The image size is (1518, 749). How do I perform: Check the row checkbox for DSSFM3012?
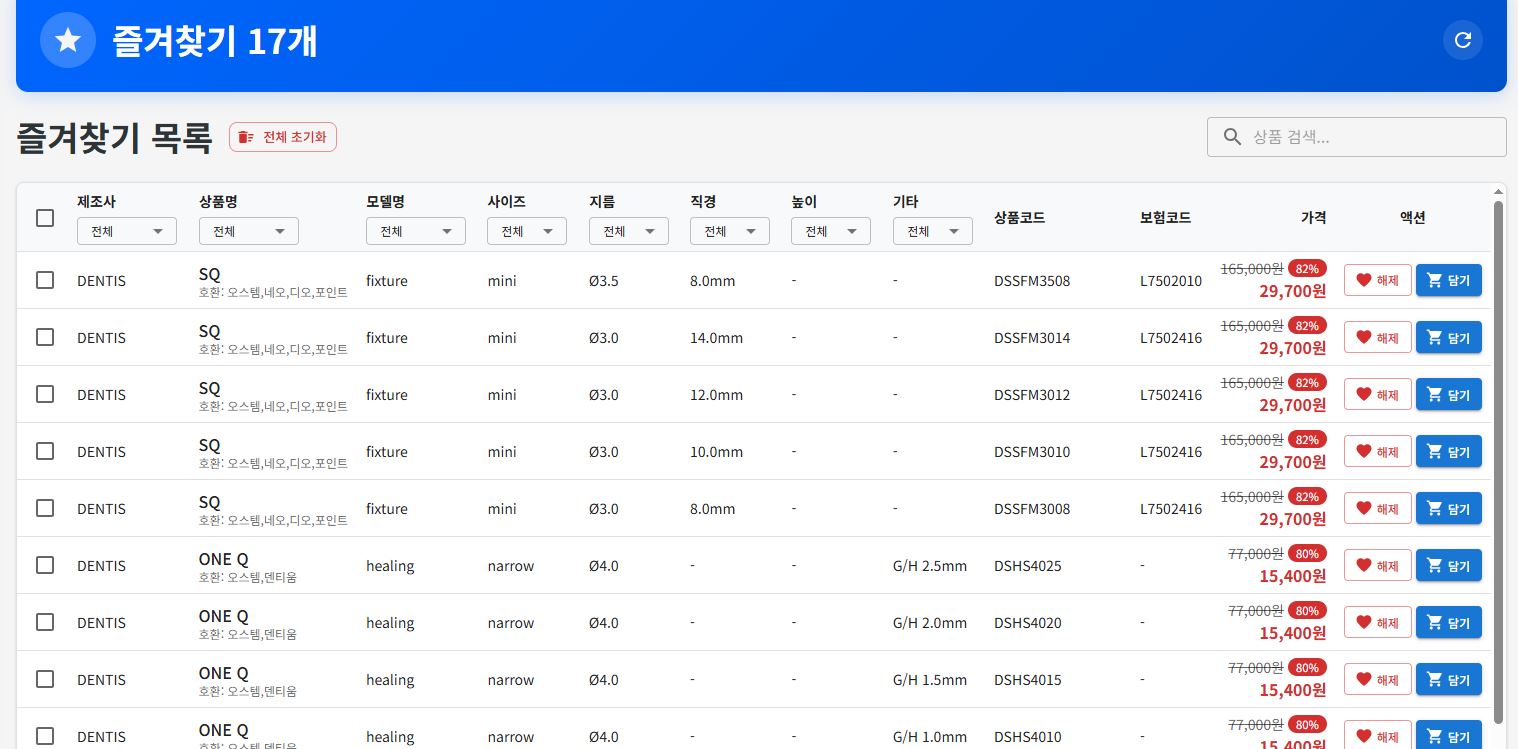click(45, 394)
